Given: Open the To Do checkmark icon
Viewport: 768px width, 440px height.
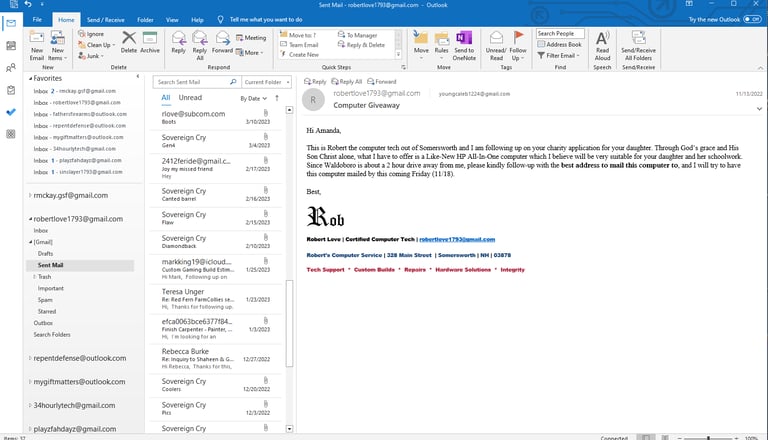Looking at the screenshot, I should 11,112.
